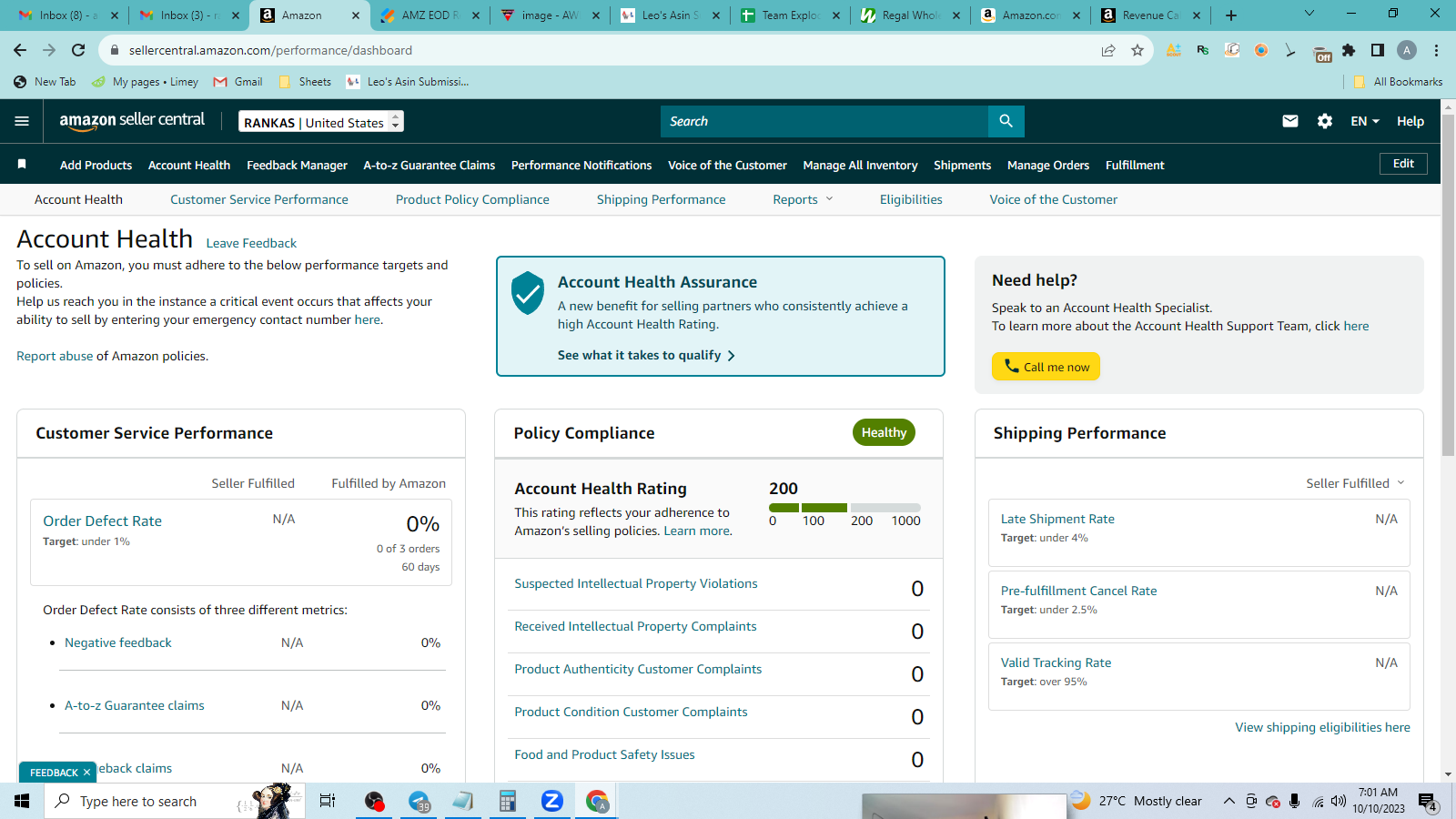The width and height of the screenshot is (1456, 819).
Task: Open Manage All Inventory
Action: pyautogui.click(x=860, y=165)
